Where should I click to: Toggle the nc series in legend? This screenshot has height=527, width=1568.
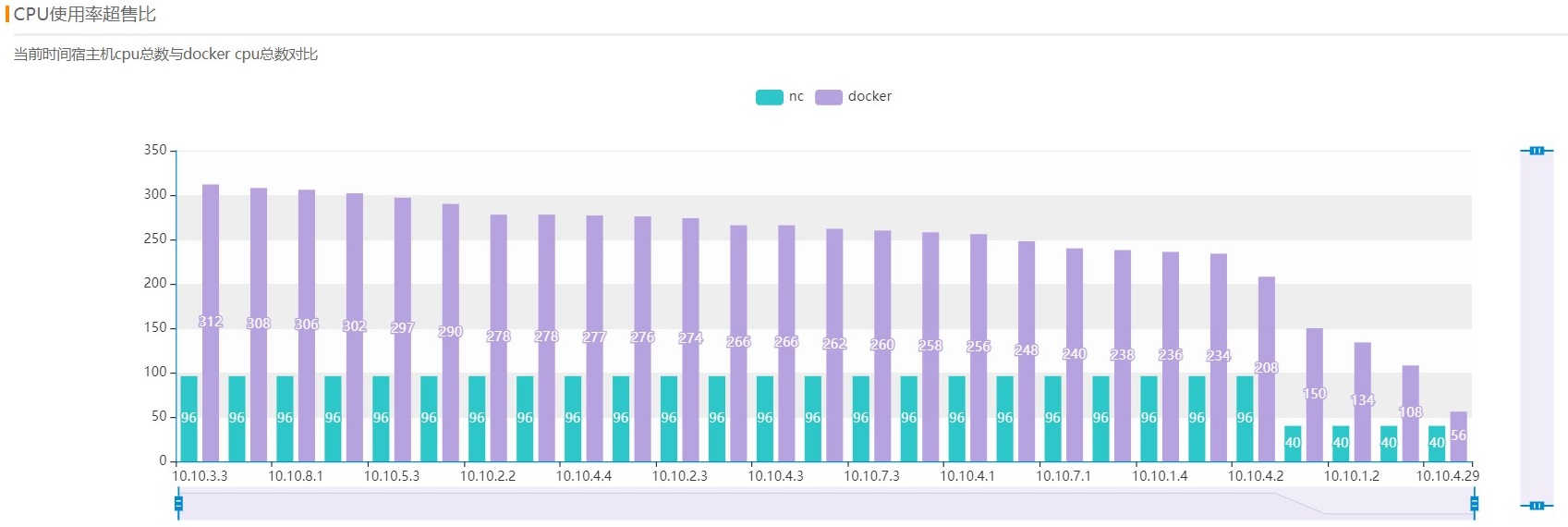coord(780,96)
